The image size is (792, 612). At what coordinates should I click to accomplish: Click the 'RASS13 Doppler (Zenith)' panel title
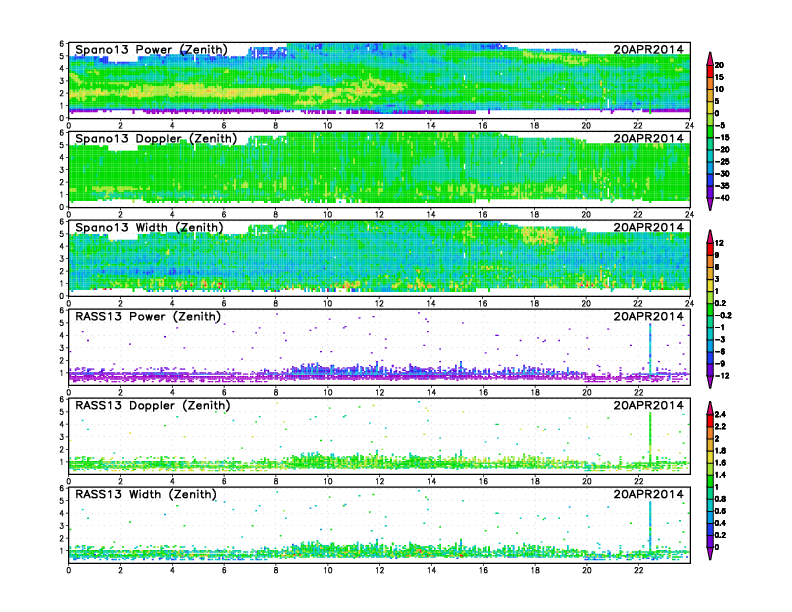(x=153, y=405)
